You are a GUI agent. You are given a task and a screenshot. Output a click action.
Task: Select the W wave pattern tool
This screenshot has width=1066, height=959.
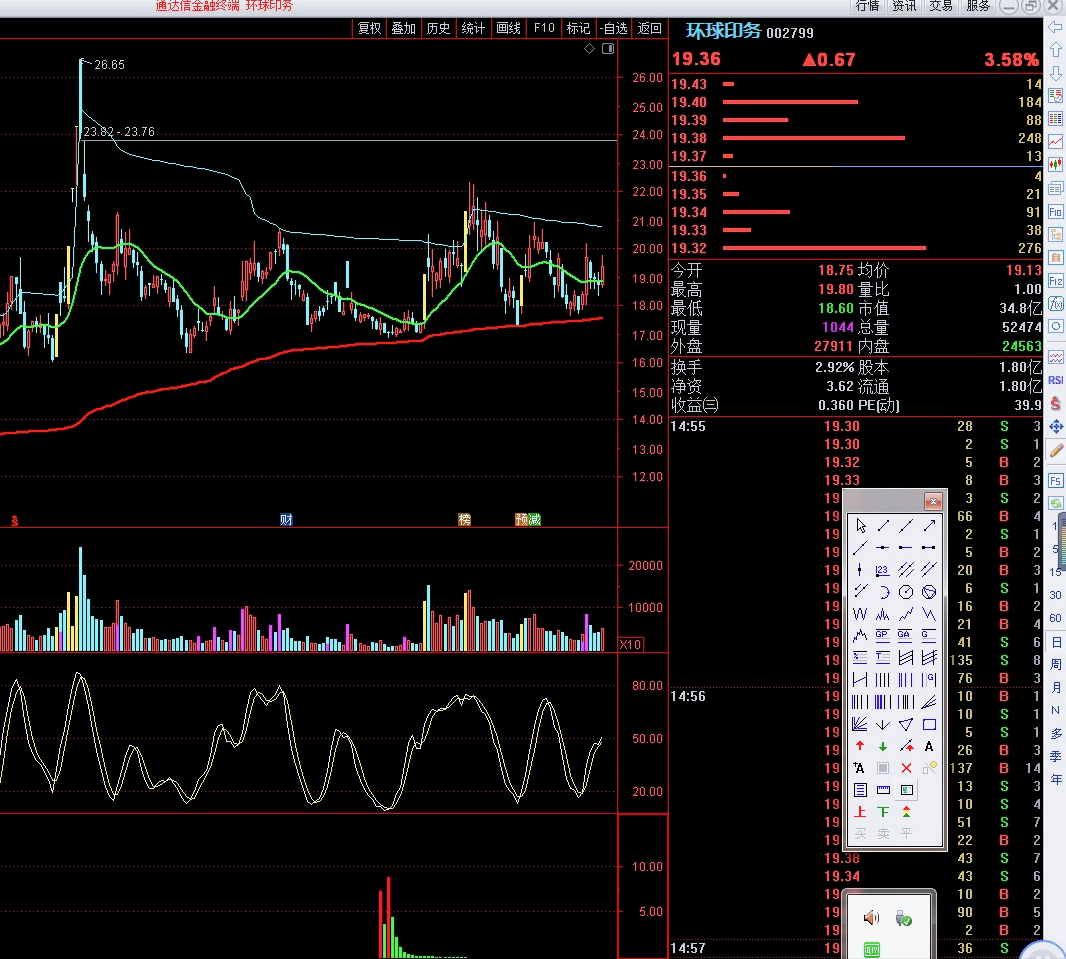tap(860, 614)
